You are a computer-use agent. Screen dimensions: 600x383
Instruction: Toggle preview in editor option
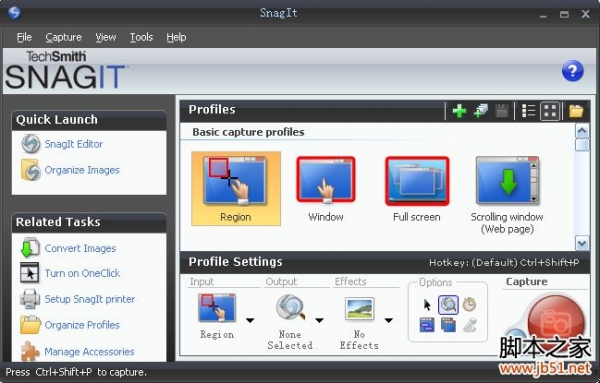click(x=448, y=305)
